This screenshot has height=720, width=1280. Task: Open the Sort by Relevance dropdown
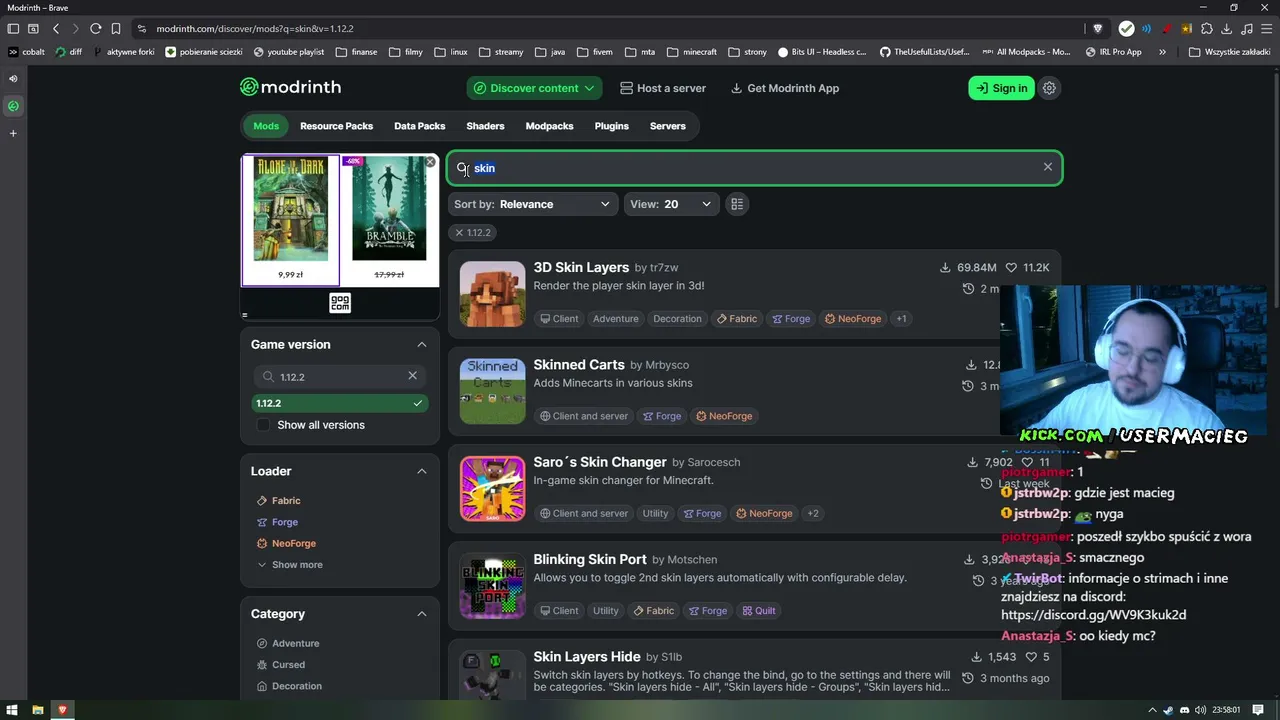532,204
